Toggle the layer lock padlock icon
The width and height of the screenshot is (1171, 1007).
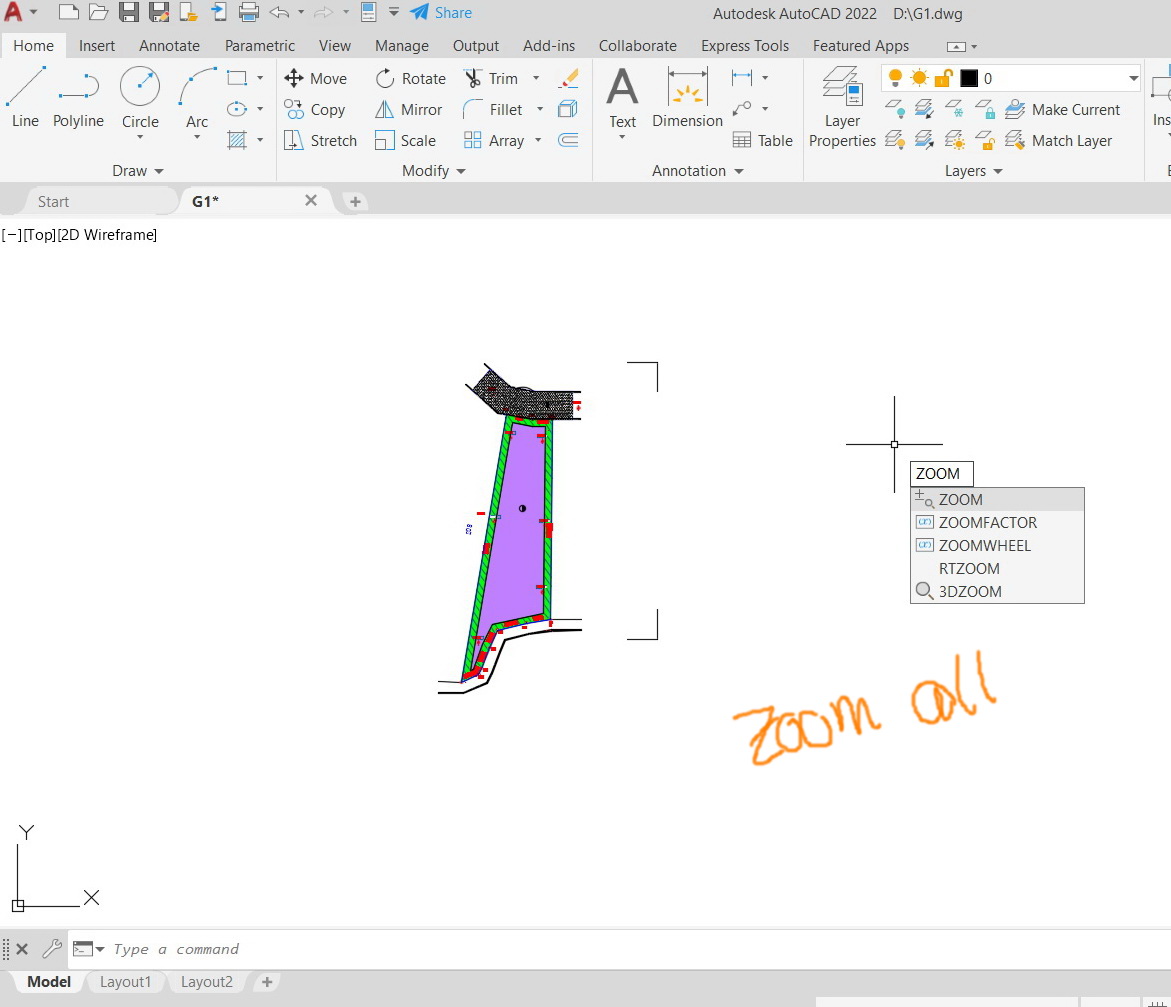tap(943, 79)
